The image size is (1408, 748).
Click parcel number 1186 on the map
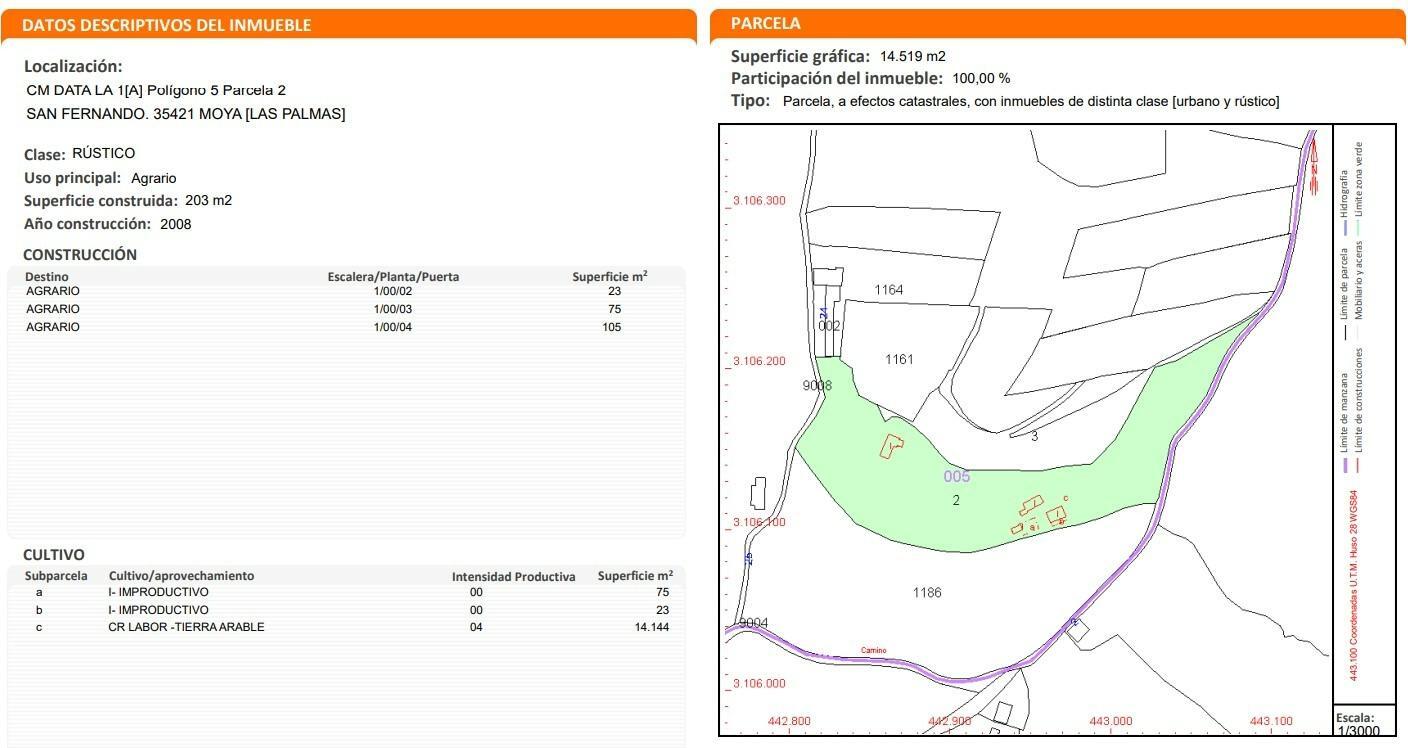(927, 593)
